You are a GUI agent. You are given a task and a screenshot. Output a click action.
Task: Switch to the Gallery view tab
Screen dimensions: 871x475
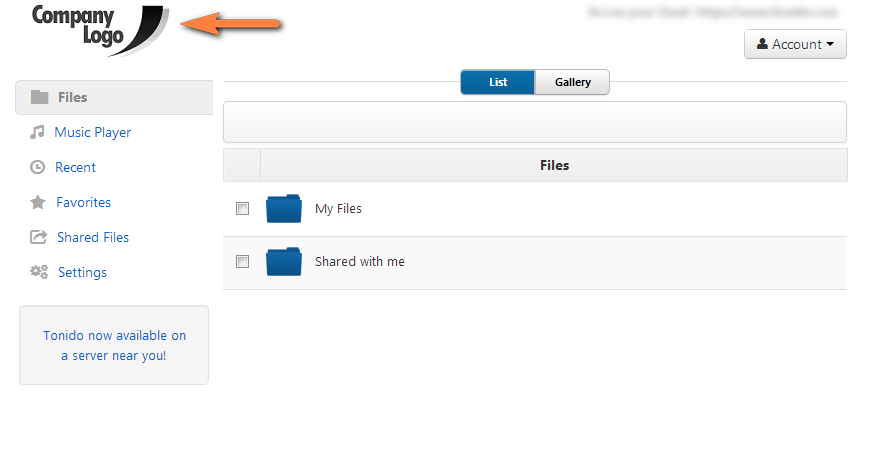[572, 82]
